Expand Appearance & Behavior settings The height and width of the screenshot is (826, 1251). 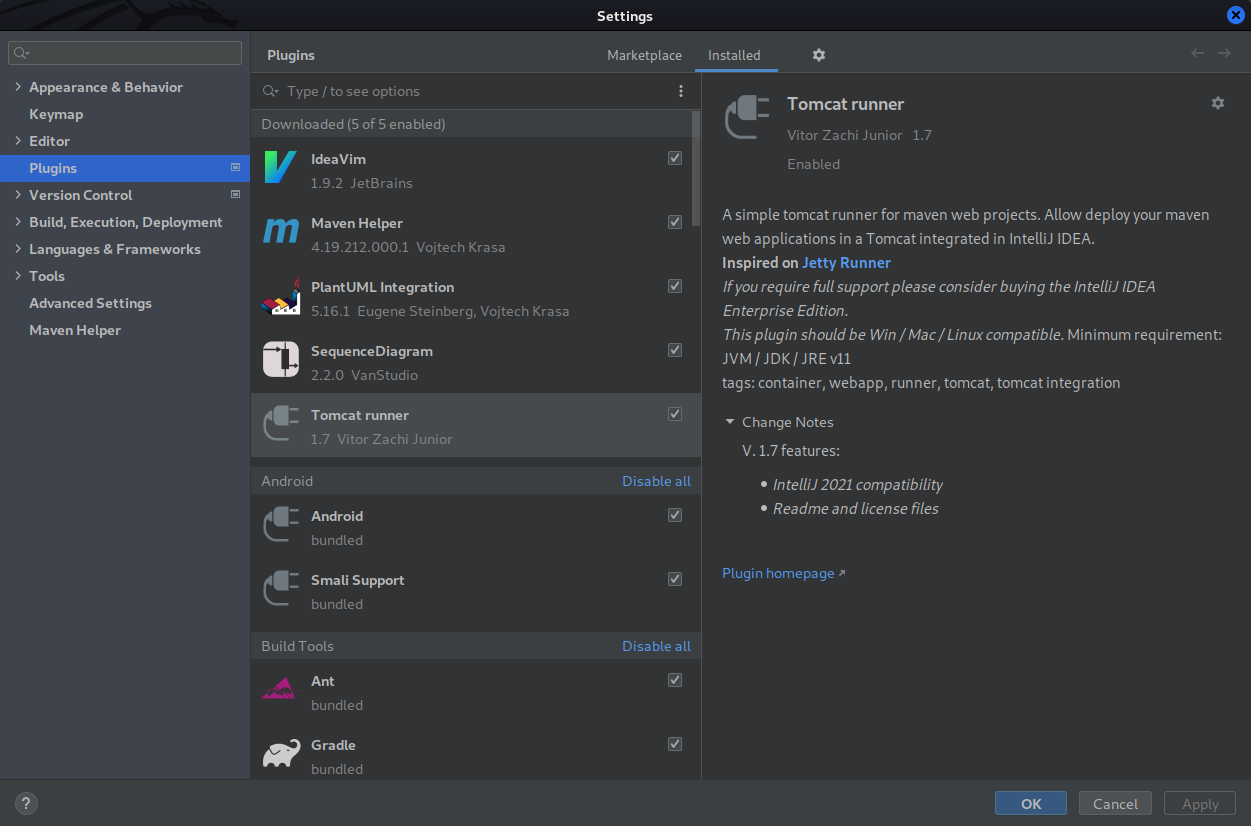[18, 87]
